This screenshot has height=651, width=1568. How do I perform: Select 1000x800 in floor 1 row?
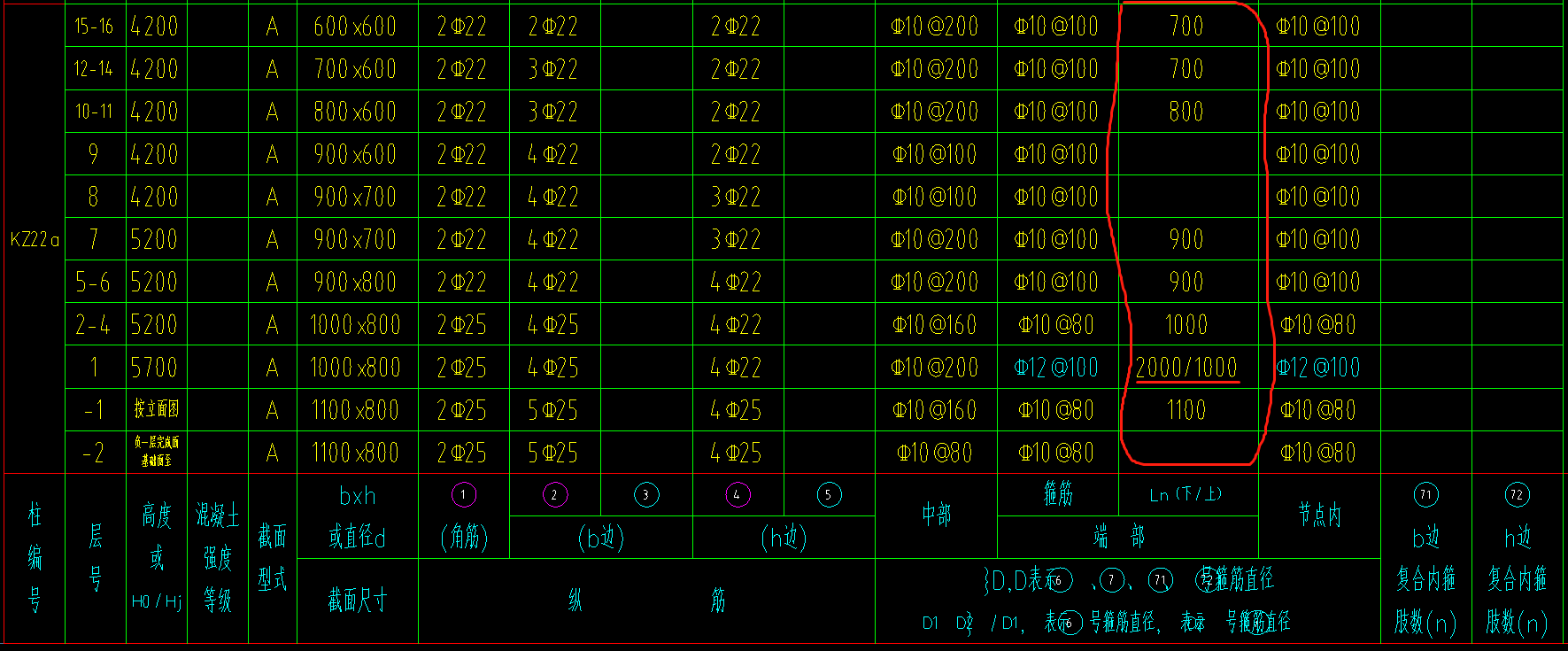tap(355, 368)
